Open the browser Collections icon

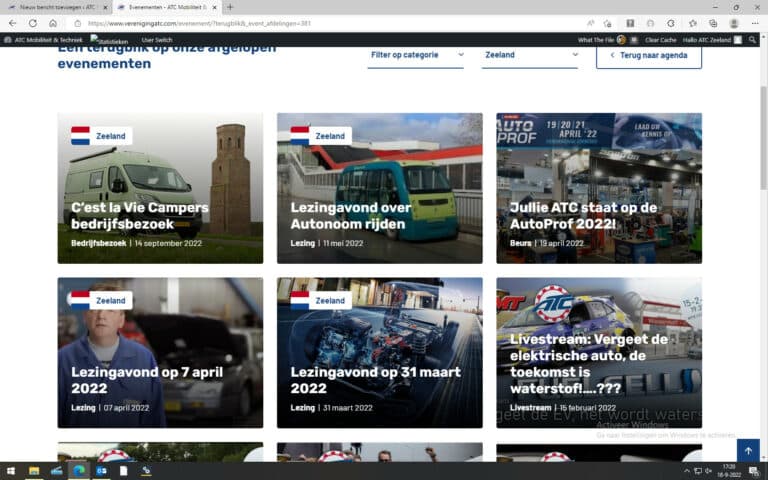[713, 23]
